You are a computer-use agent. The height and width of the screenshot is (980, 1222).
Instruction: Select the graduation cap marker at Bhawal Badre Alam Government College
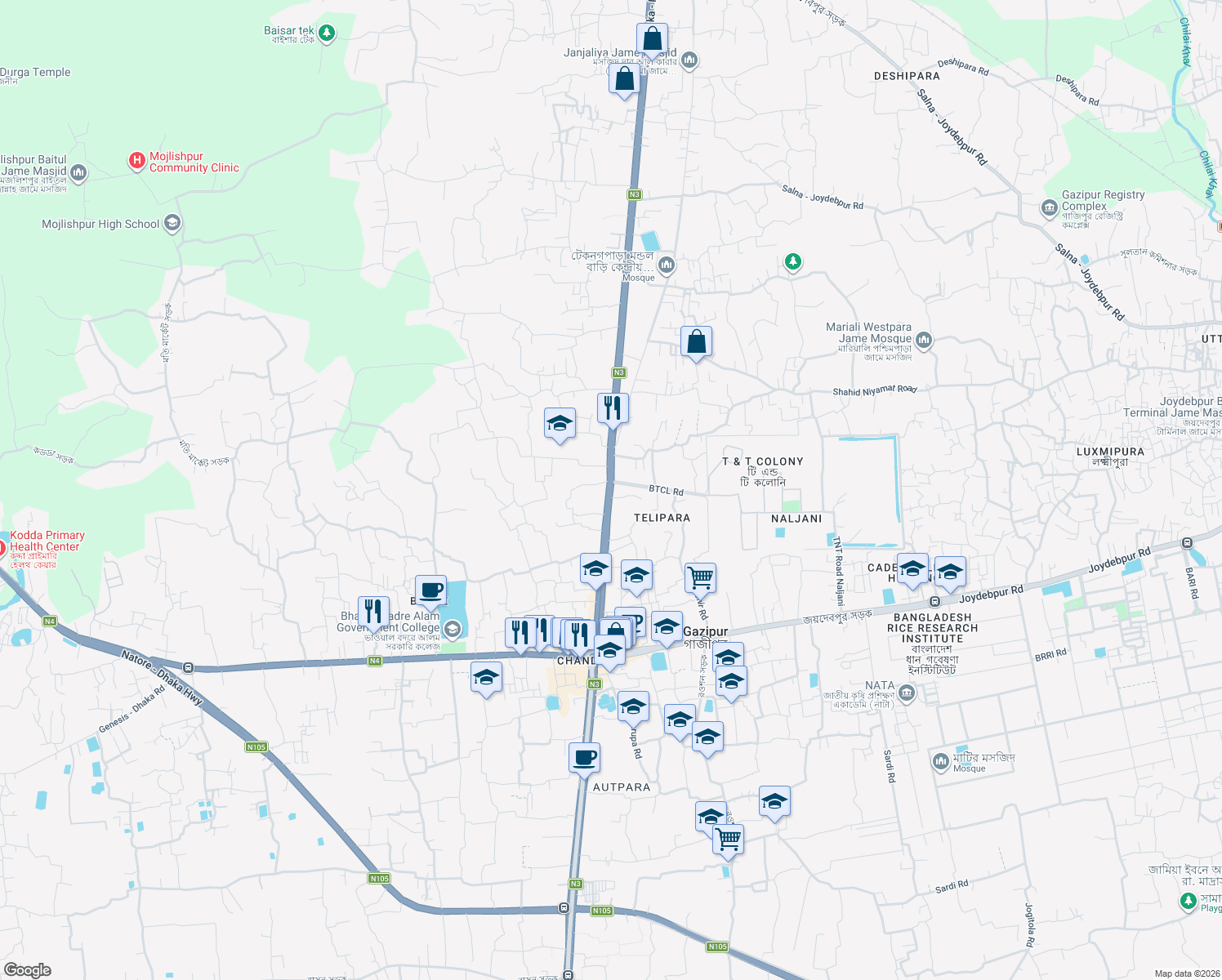pyautogui.click(x=453, y=629)
